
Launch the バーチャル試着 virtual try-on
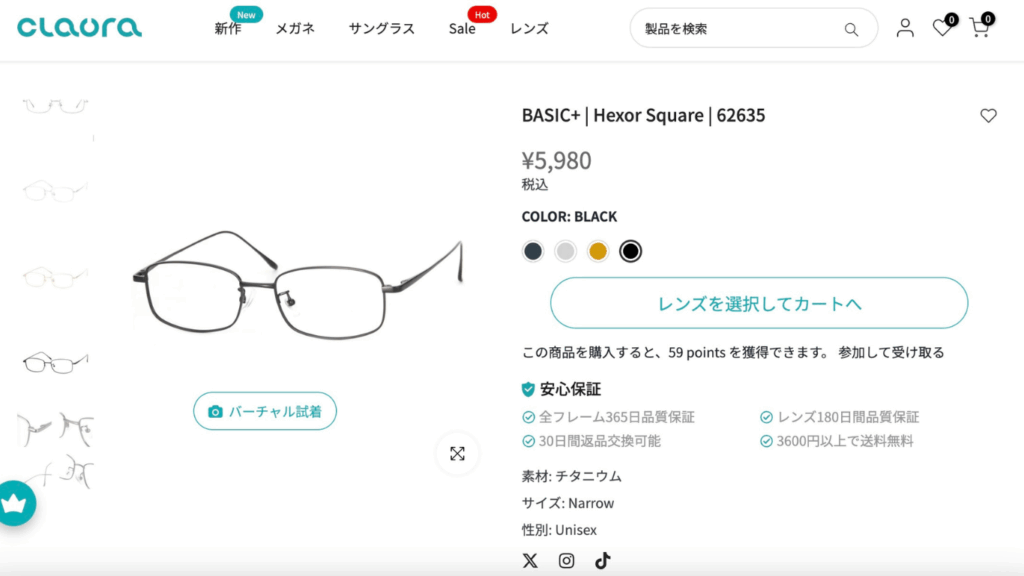(265, 411)
